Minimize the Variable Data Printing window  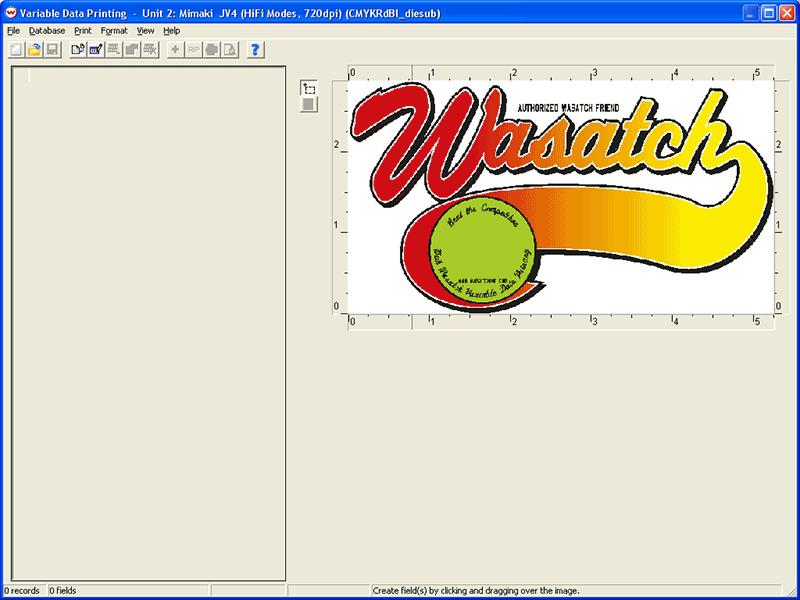click(751, 13)
